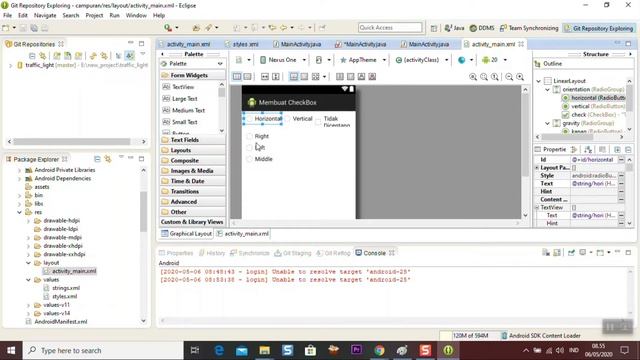Image resolution: width=640 pixels, height=360 pixels.
Task: Click the Android SDK Content Loader status icon
Action: 504,336
